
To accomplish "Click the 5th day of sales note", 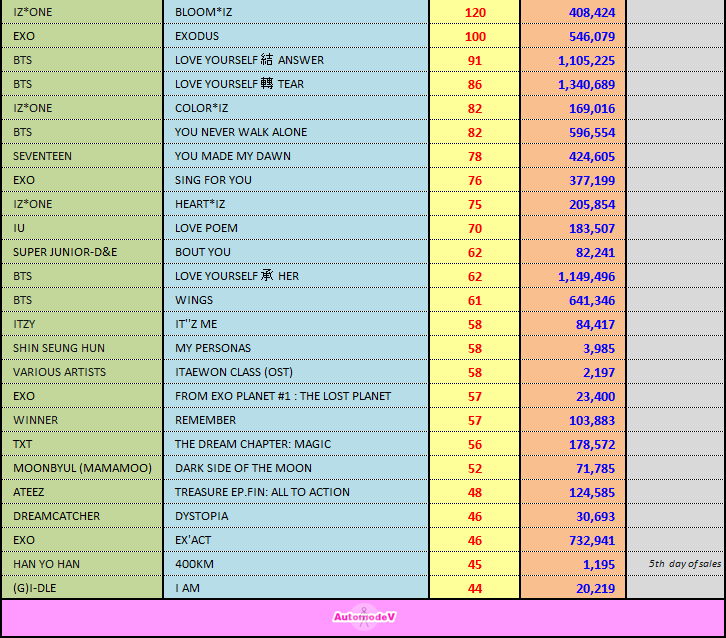I will click(x=684, y=564).
